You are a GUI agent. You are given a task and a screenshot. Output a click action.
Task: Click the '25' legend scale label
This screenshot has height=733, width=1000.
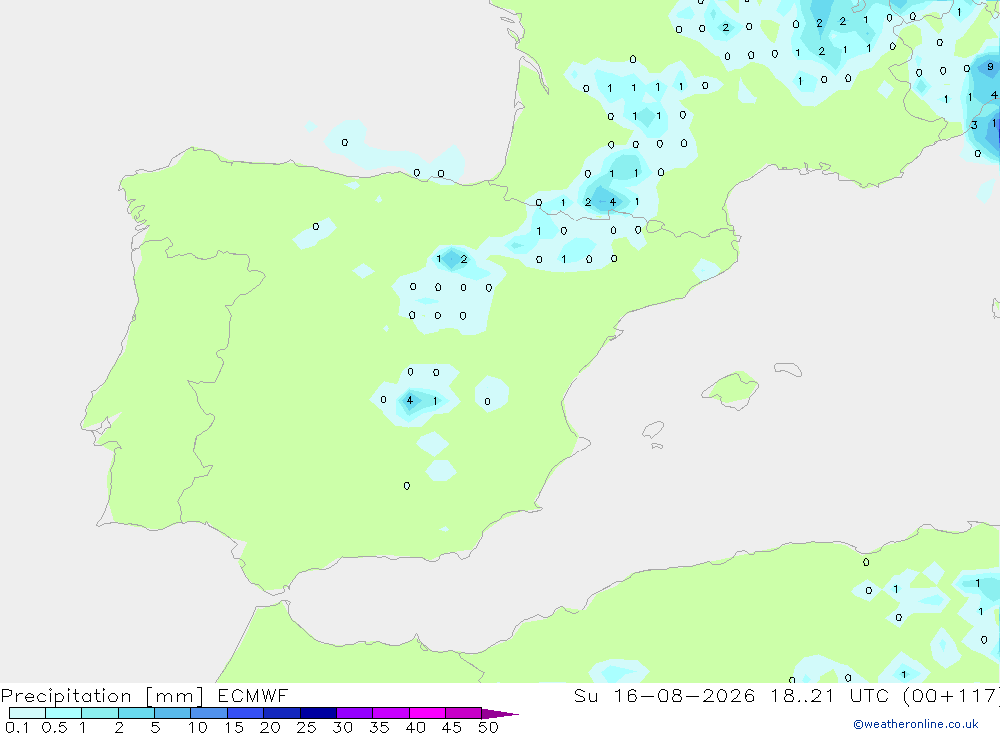click(306, 727)
